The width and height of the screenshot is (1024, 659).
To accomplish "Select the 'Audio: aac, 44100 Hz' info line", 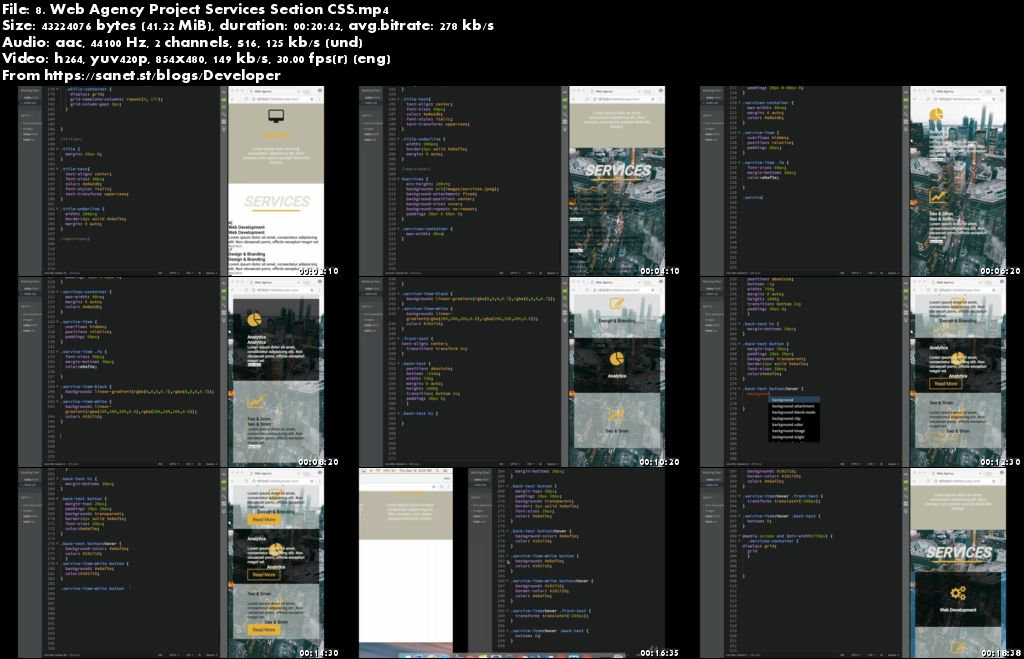I will (182, 42).
